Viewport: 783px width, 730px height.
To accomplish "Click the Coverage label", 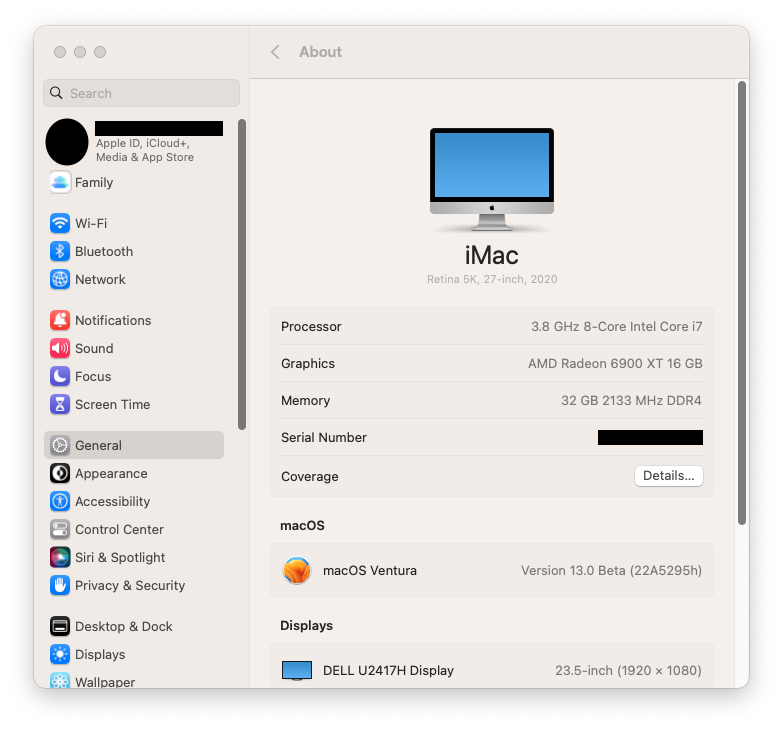I will click(310, 476).
